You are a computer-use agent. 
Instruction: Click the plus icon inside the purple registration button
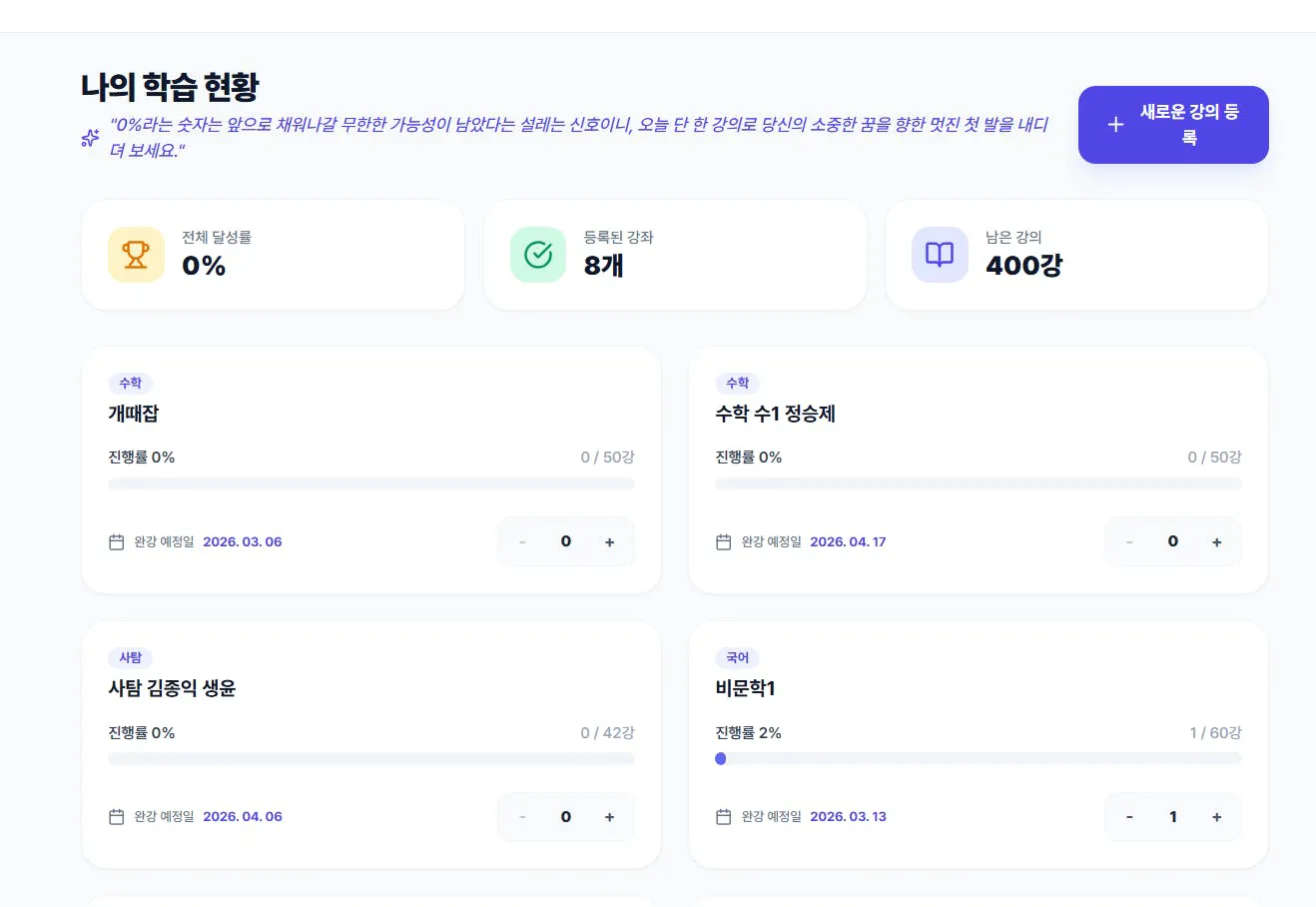coord(1115,124)
